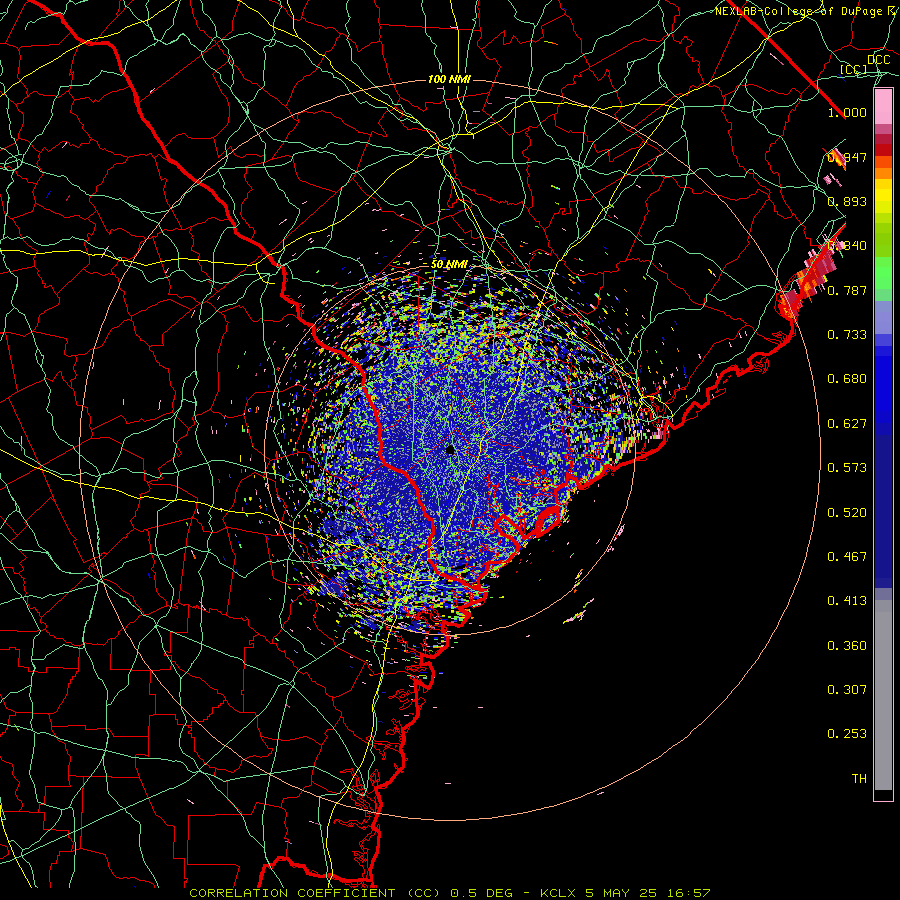Image resolution: width=900 pixels, height=900 pixels.
Task: Click the 0.787 scale value
Action: coord(847,290)
